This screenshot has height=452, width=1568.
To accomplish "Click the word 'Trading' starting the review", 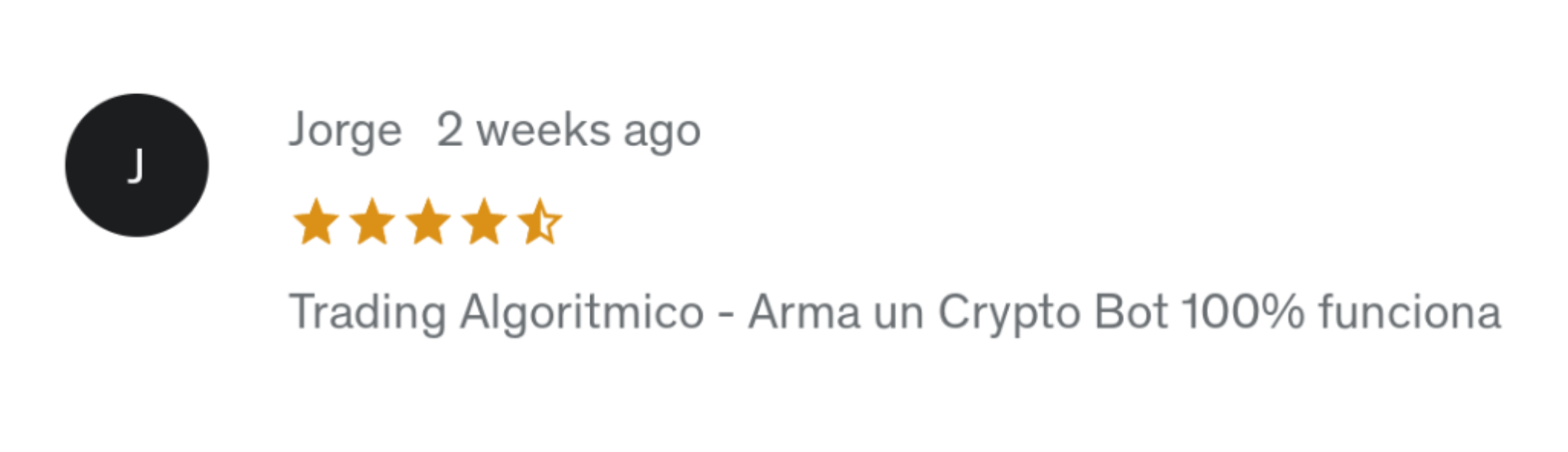I will click(367, 313).
